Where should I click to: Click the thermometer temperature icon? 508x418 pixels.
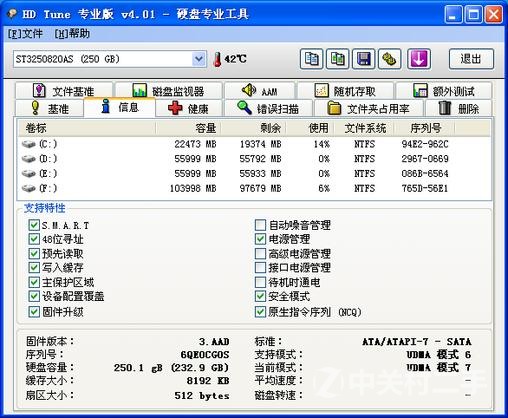click(217, 59)
